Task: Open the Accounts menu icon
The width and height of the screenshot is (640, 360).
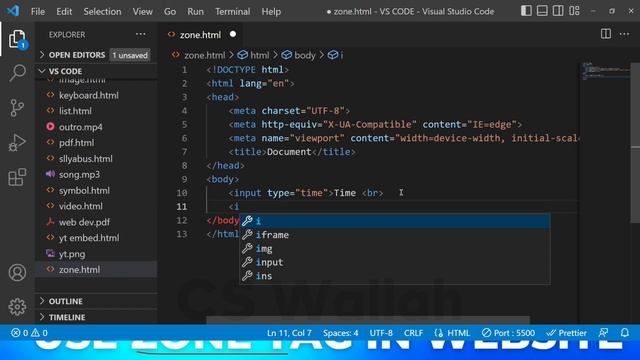Action: coord(17,273)
